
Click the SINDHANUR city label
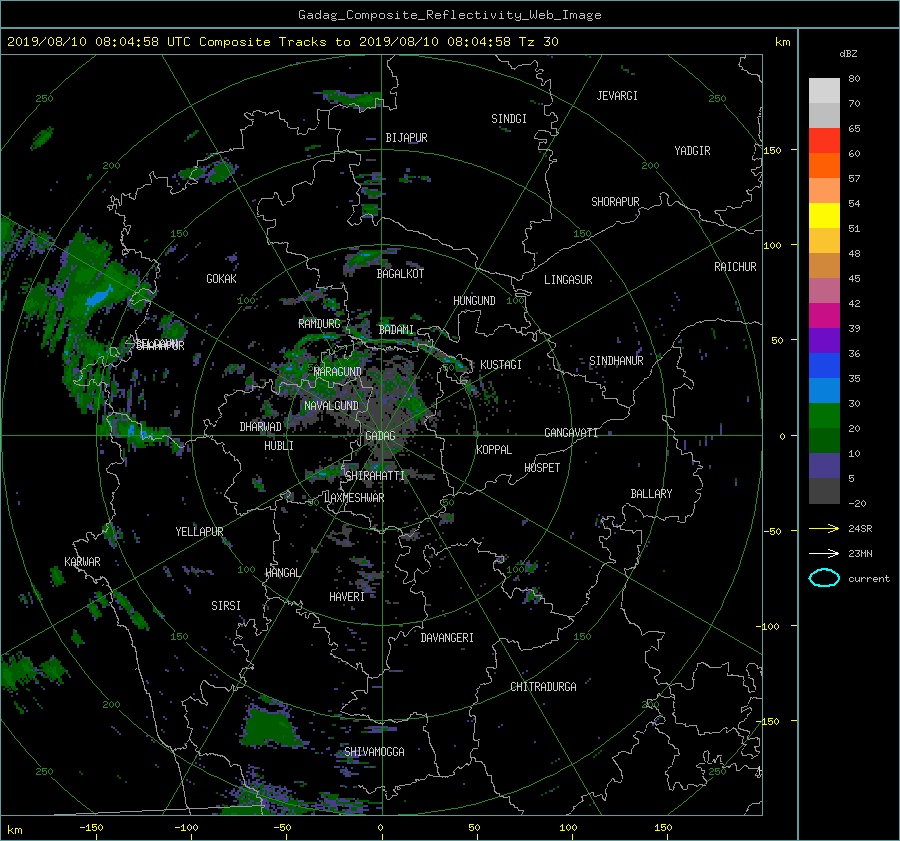(616, 361)
